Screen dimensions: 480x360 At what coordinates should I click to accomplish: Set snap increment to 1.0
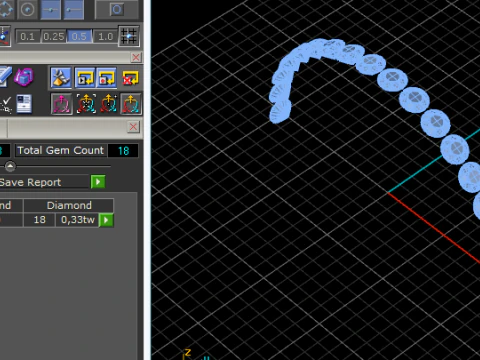[x=105, y=36]
